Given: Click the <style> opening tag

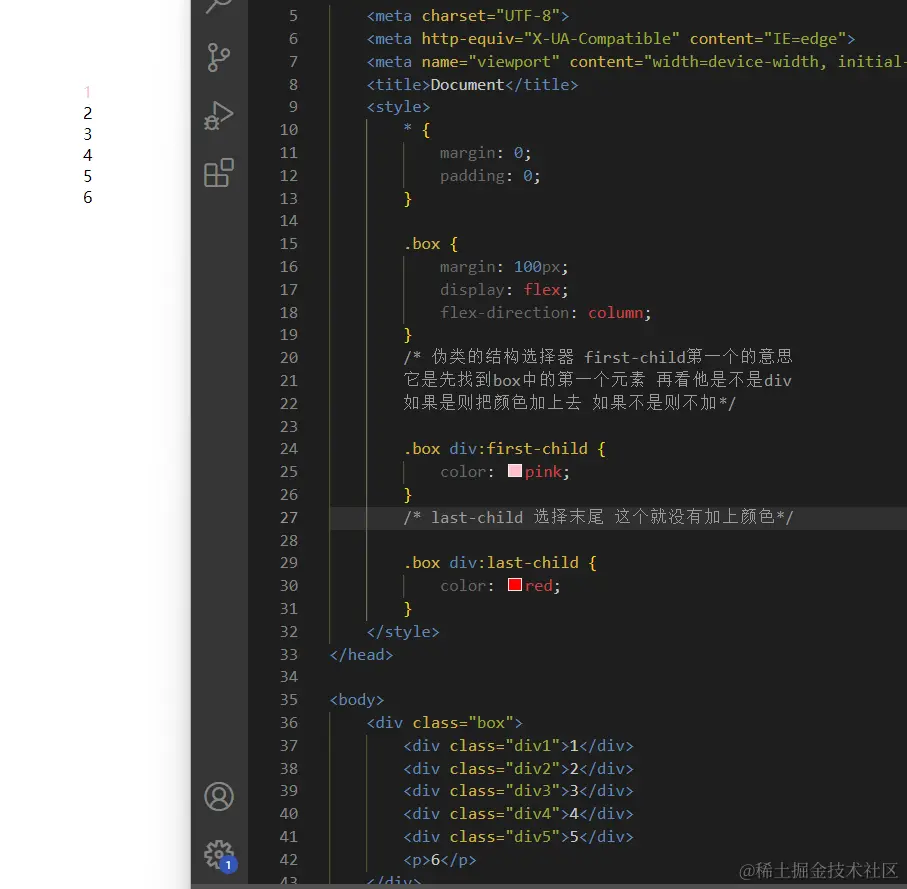Looking at the screenshot, I should pos(398,107).
